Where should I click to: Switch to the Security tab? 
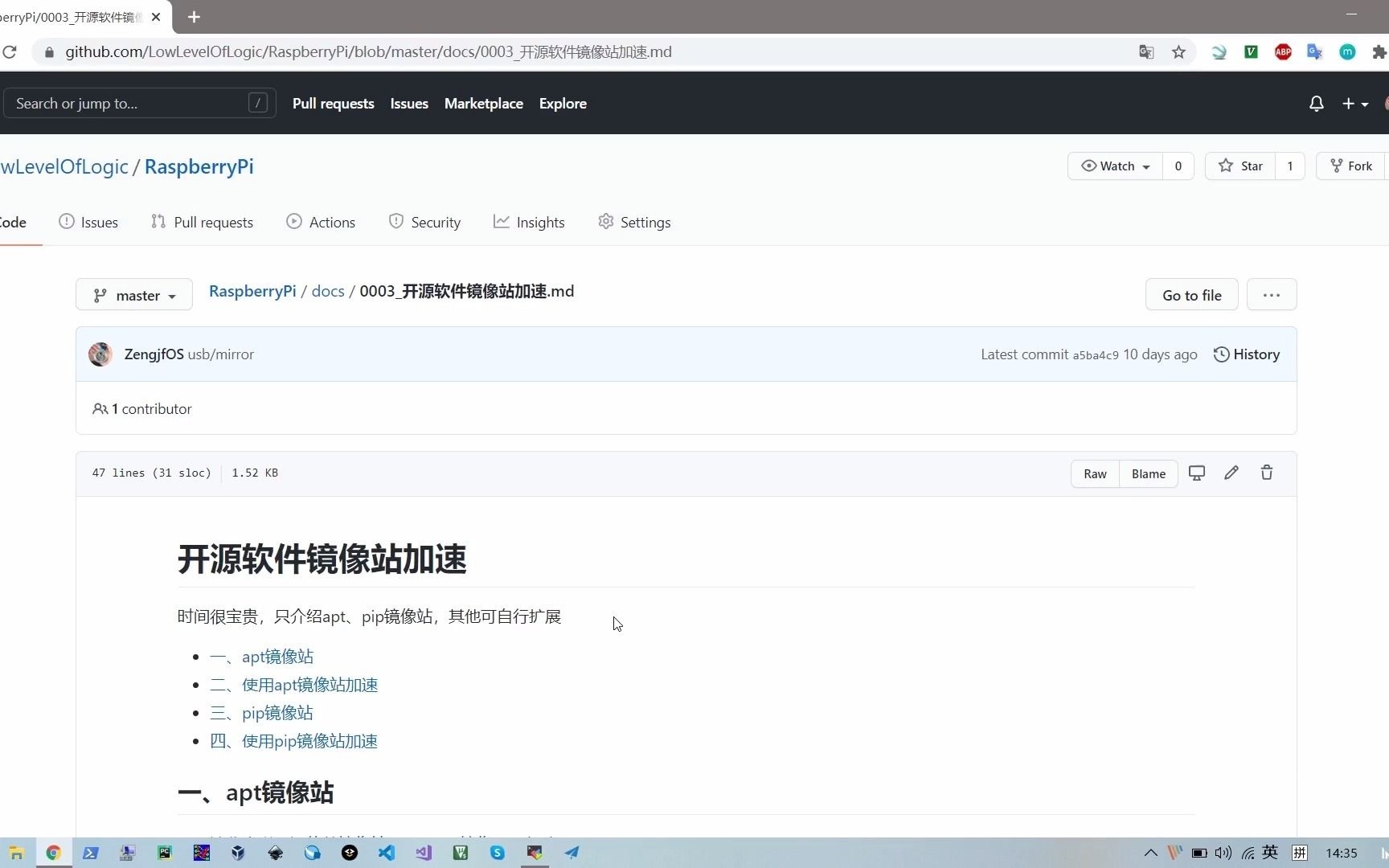coord(424,223)
